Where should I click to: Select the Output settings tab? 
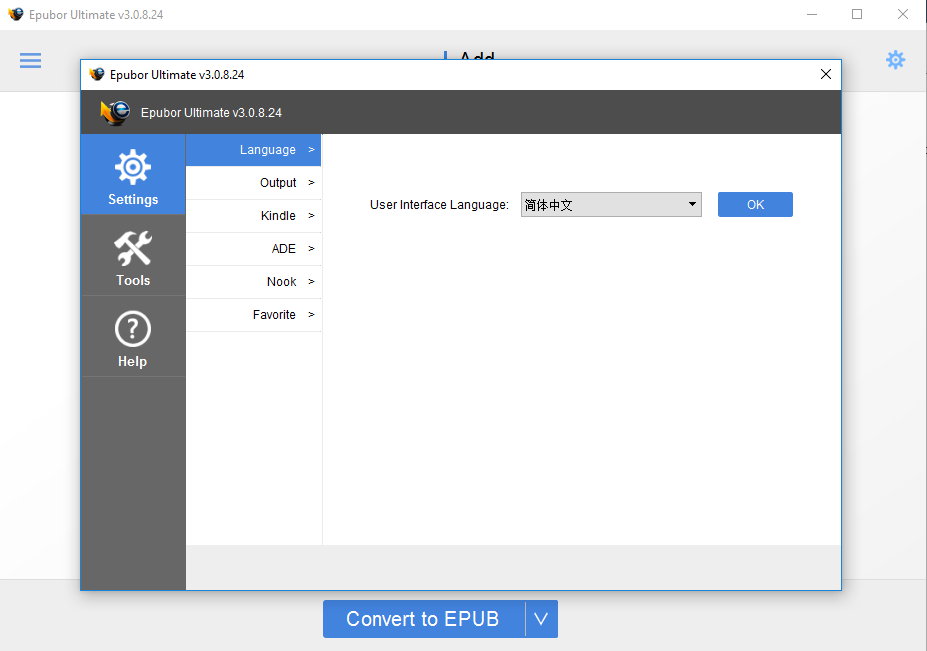click(x=254, y=183)
